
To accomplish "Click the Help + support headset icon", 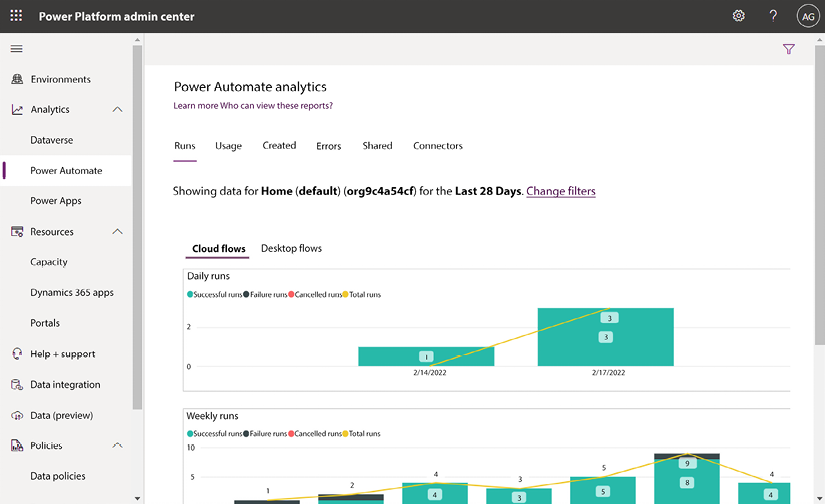I will coord(17,354).
